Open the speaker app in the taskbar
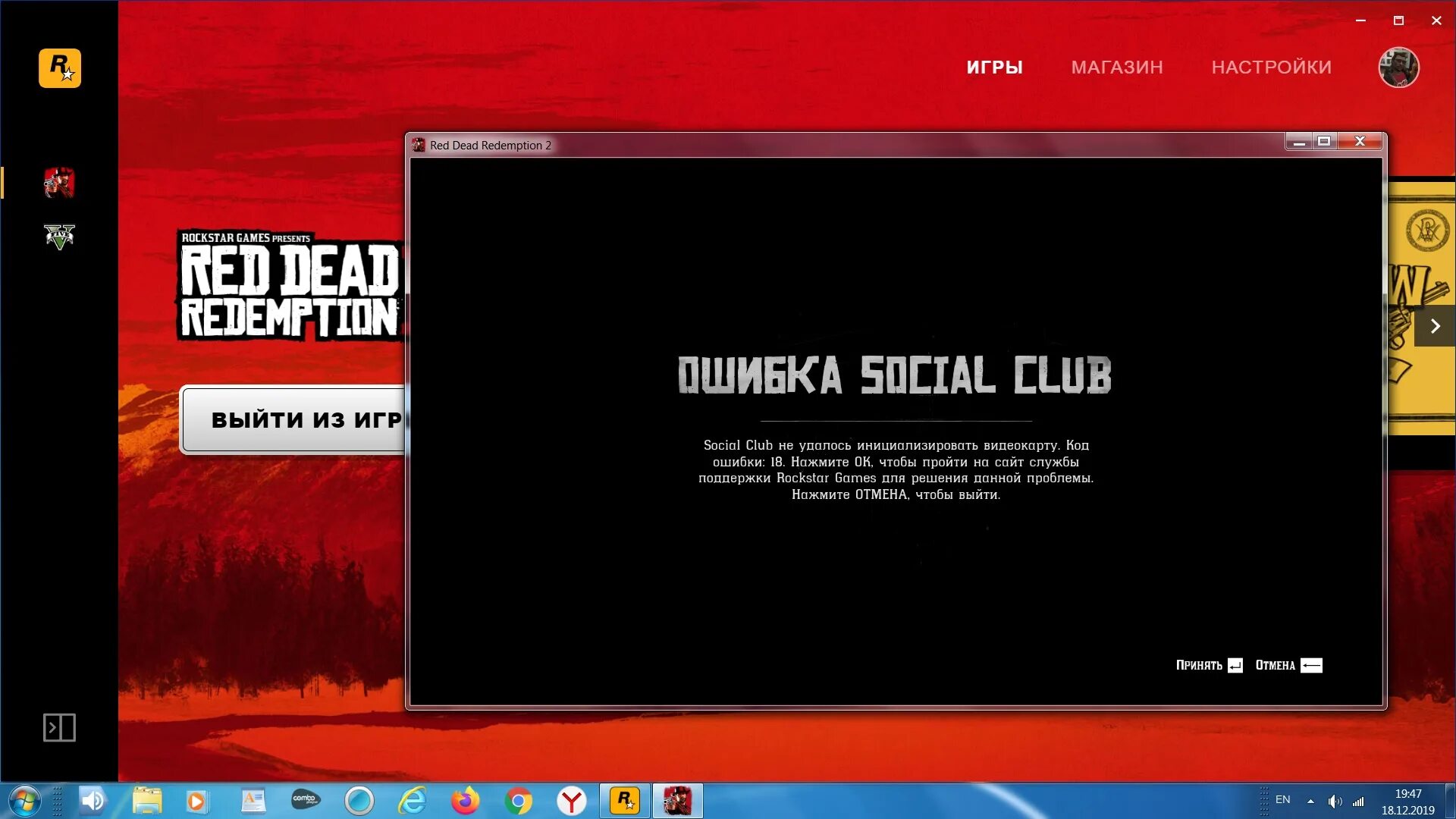Viewport: 1456px width, 819px height. click(93, 801)
